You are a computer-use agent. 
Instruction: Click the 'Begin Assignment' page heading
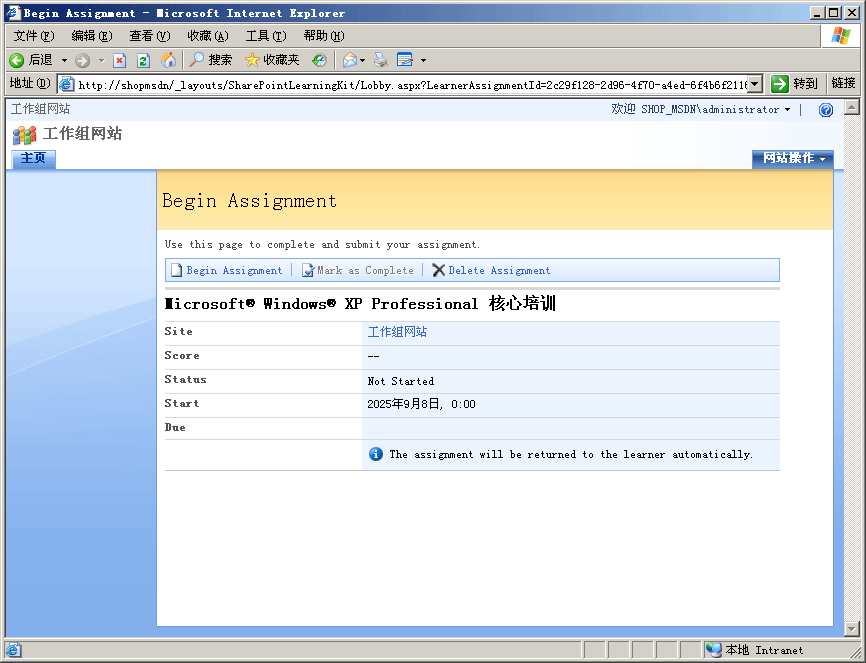(250, 201)
